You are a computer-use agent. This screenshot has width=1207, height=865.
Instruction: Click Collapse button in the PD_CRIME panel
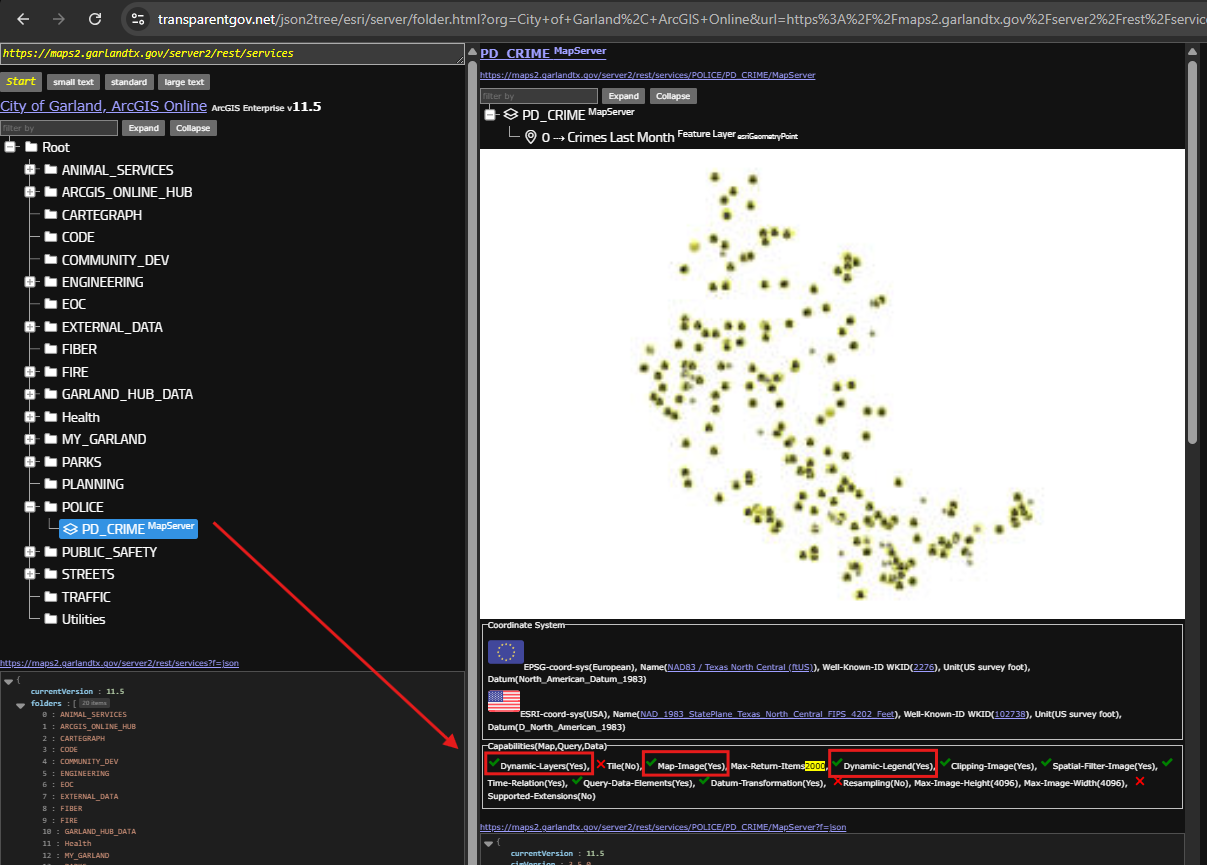[673, 96]
